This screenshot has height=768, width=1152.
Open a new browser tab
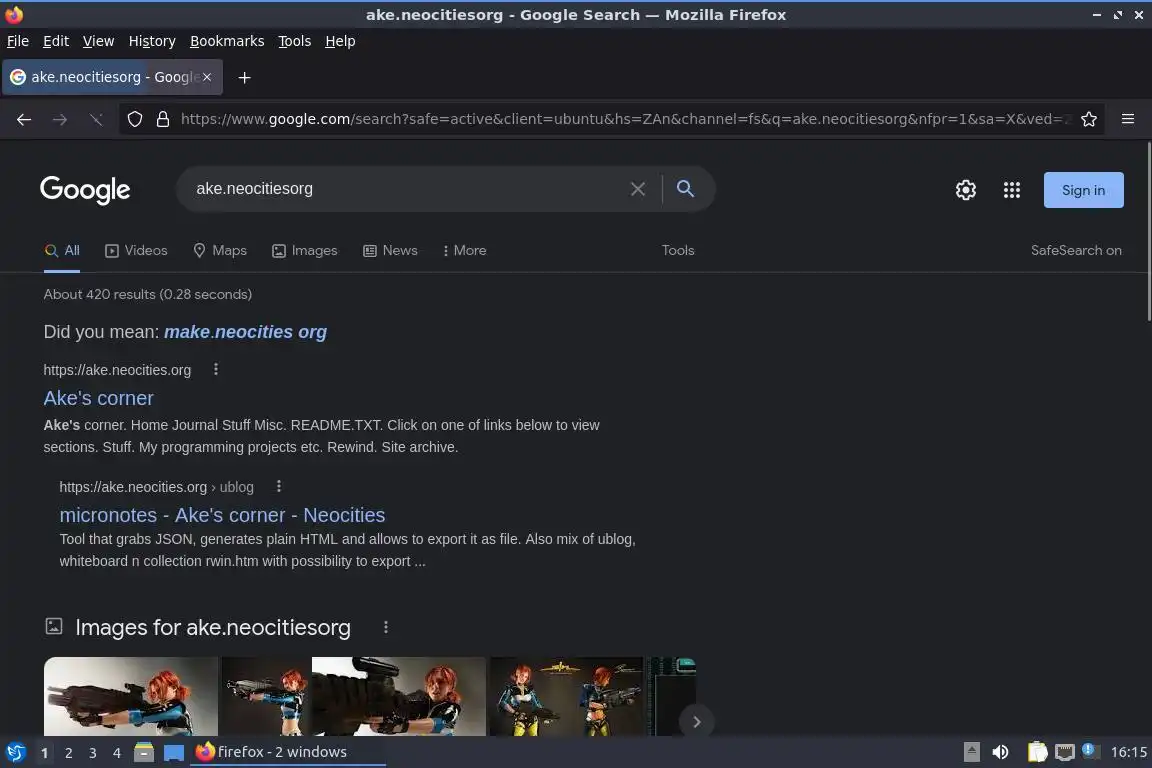point(245,77)
